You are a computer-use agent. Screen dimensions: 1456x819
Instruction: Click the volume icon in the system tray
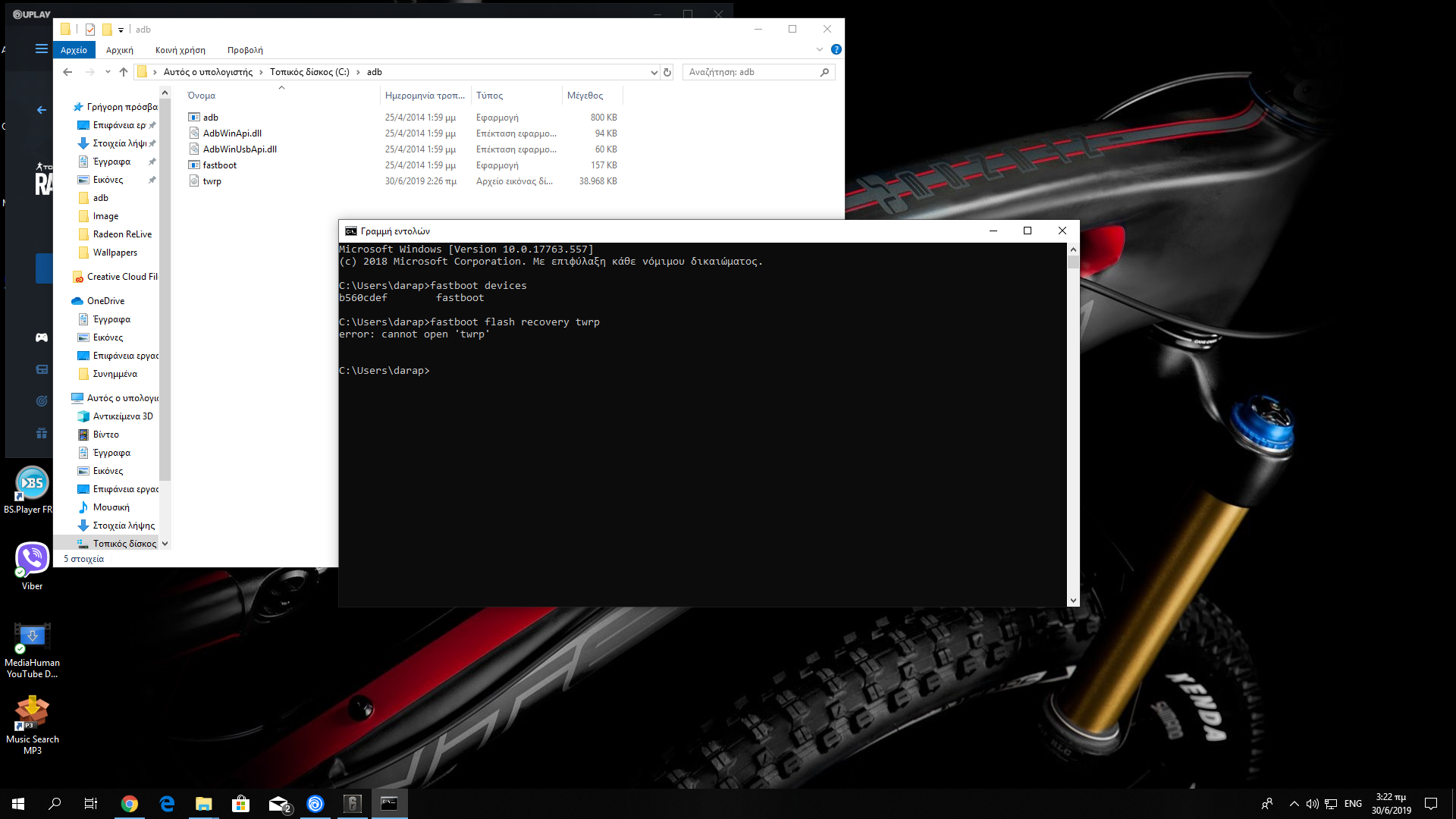point(1312,804)
